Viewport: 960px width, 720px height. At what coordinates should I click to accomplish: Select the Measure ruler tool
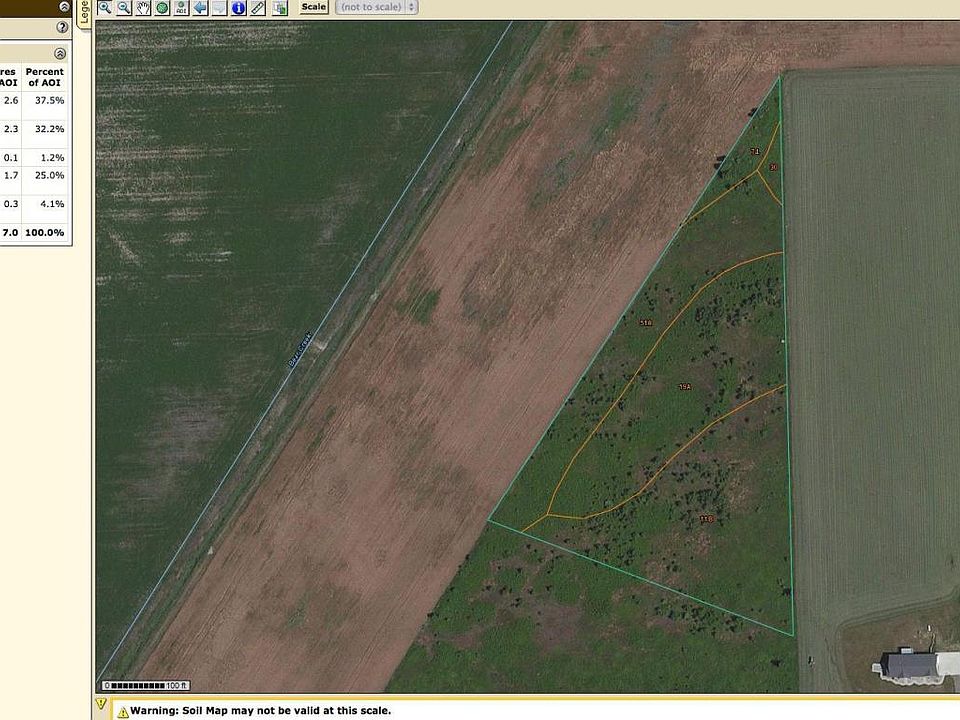pos(258,7)
